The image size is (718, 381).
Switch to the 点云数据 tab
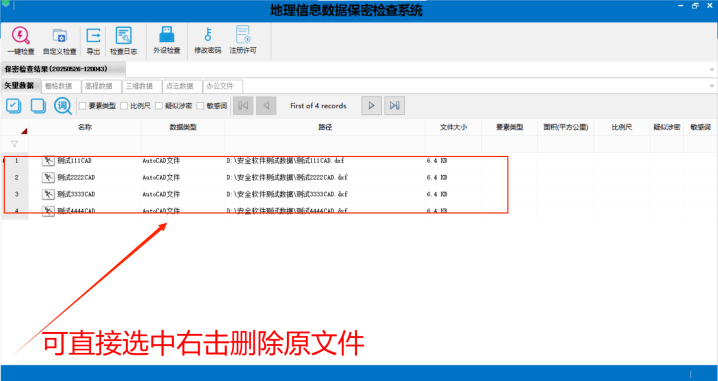pyautogui.click(x=182, y=86)
